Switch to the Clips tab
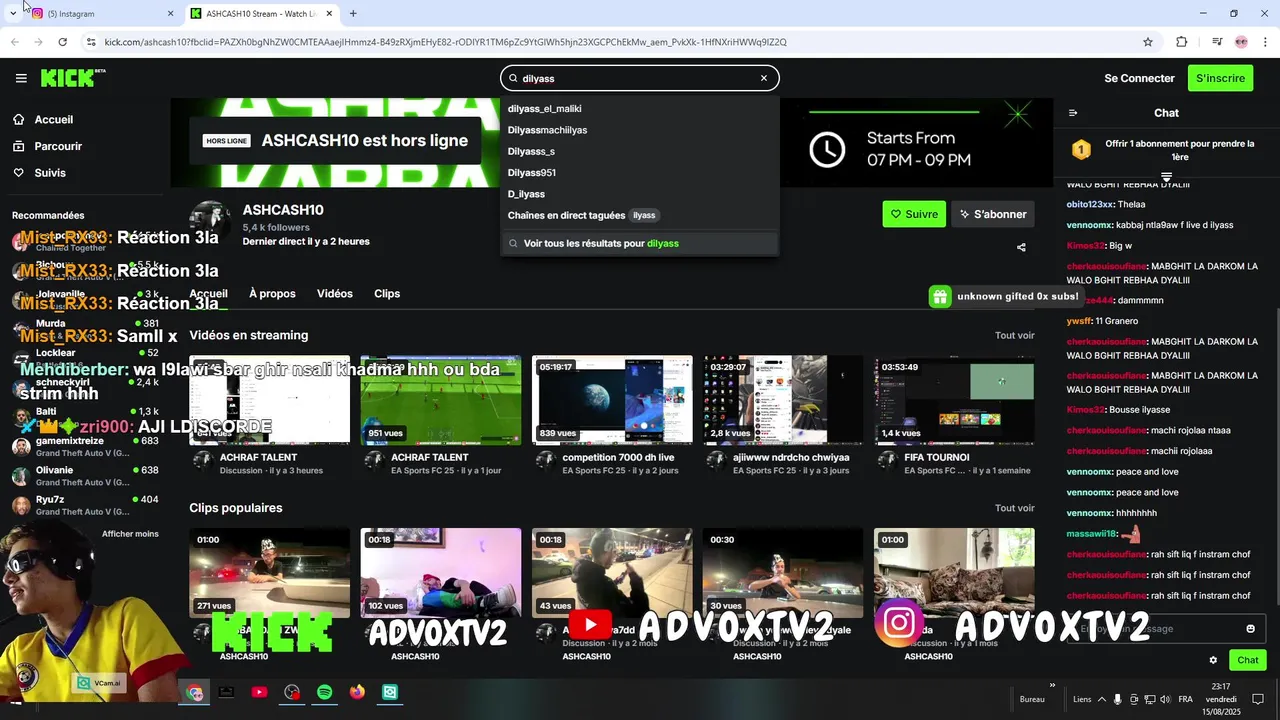Image resolution: width=1280 pixels, height=720 pixels. (x=387, y=294)
